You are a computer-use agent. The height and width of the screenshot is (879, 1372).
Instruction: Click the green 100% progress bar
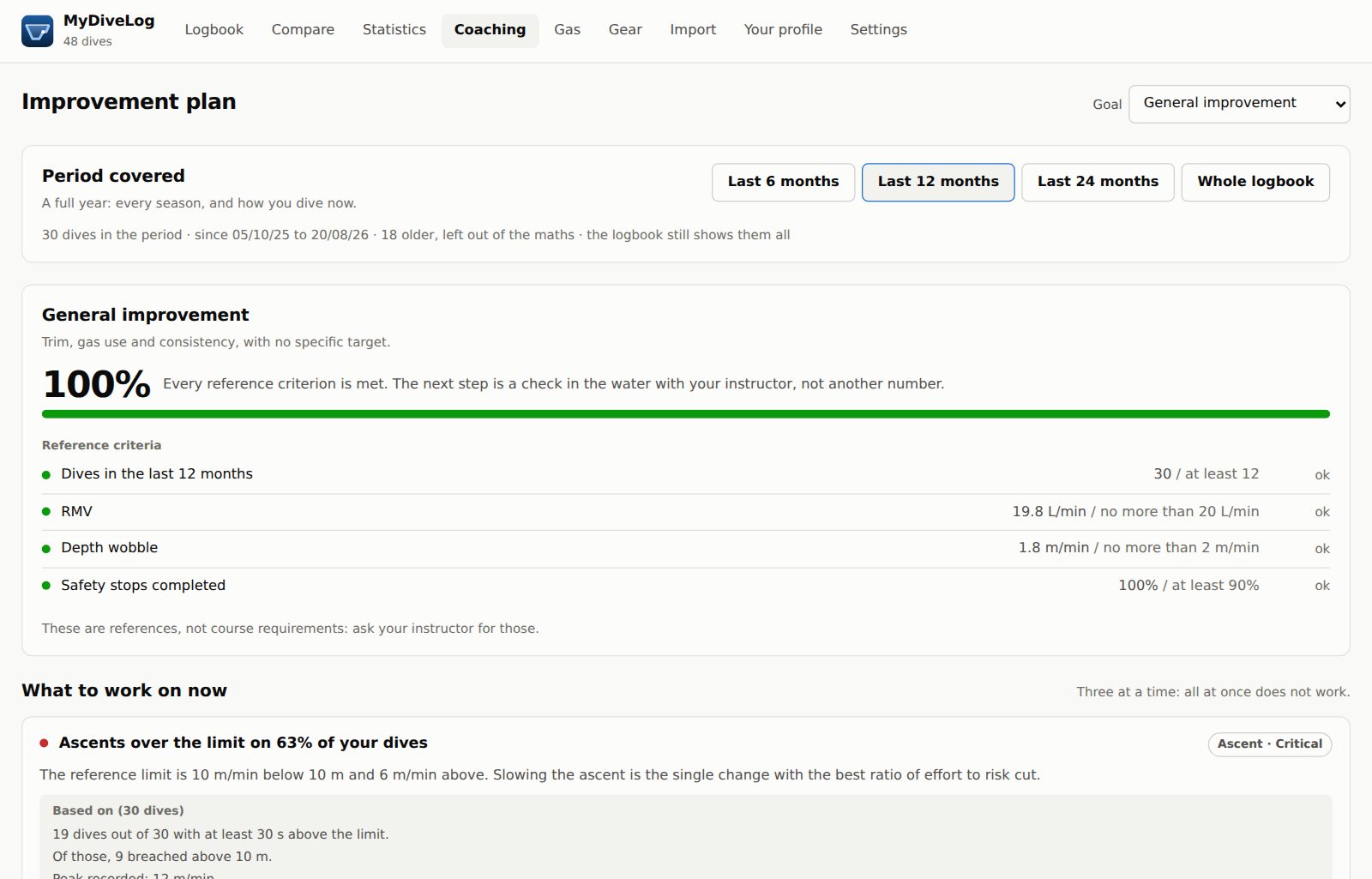686,414
